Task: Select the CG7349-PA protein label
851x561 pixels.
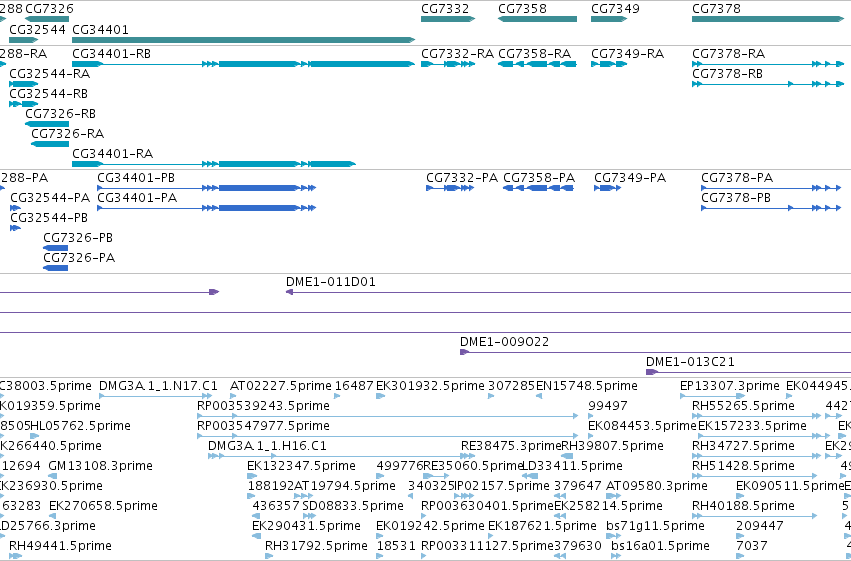Action: pos(630,178)
